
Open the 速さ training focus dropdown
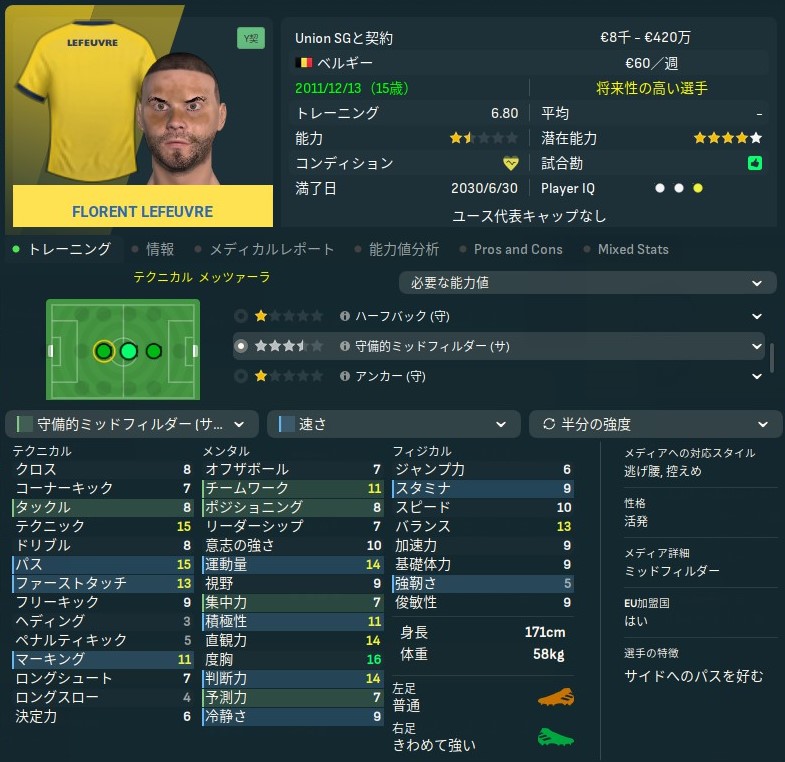[x=394, y=424]
